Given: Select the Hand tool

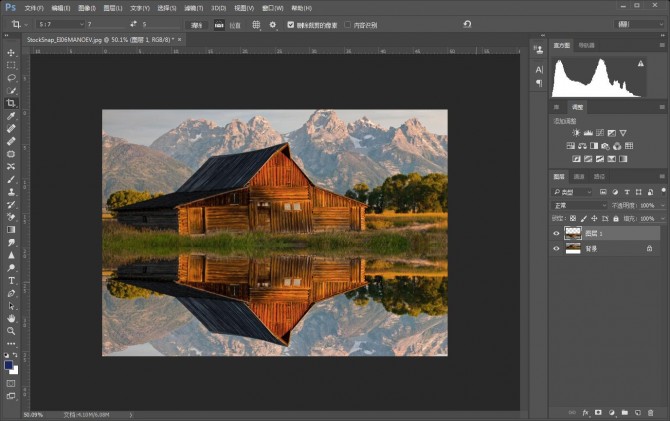Looking at the screenshot, I should [11, 319].
